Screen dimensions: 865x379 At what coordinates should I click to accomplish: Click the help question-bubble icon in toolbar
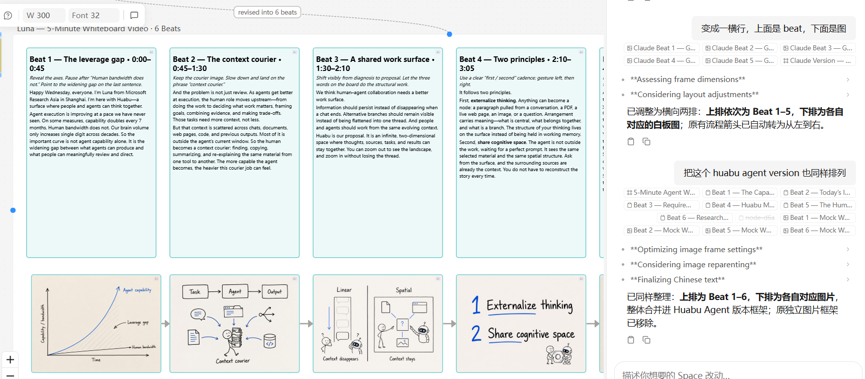coord(8,15)
